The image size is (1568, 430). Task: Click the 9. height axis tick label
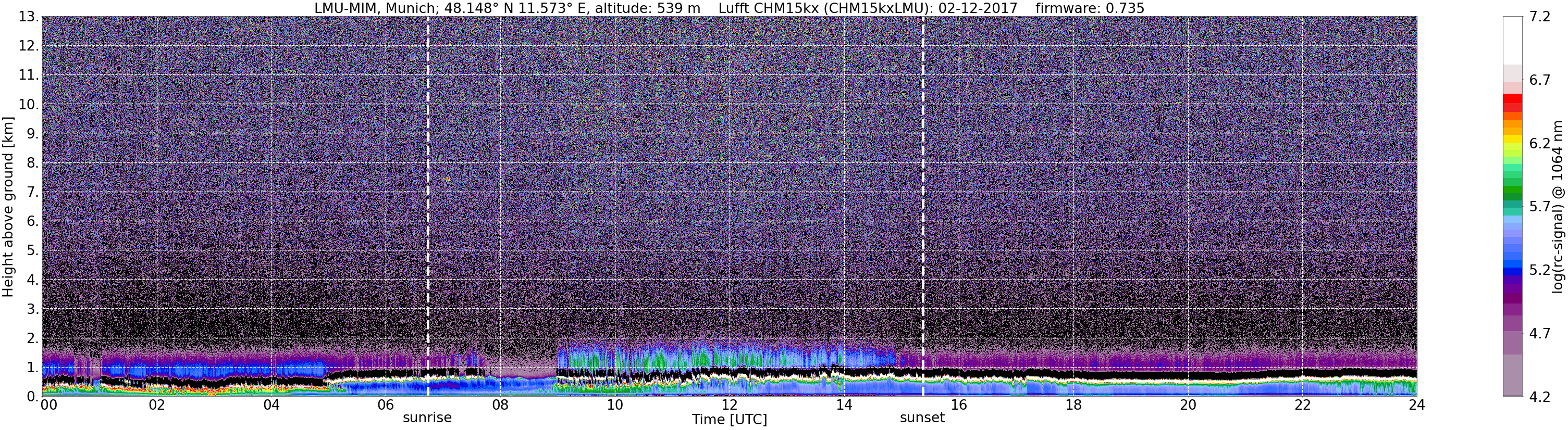pos(32,134)
